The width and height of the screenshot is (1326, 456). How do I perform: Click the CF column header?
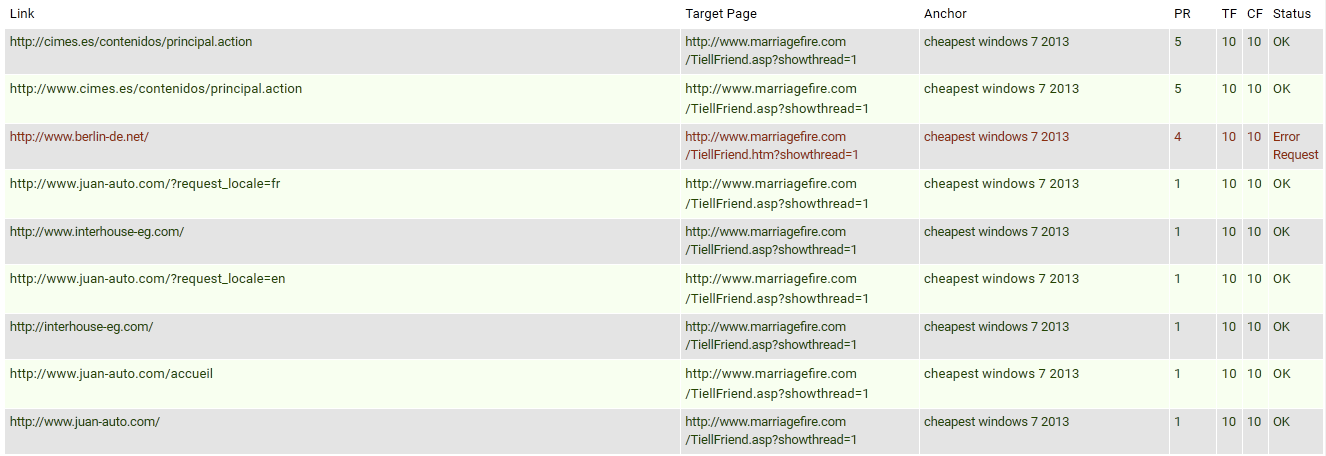pos(1254,14)
